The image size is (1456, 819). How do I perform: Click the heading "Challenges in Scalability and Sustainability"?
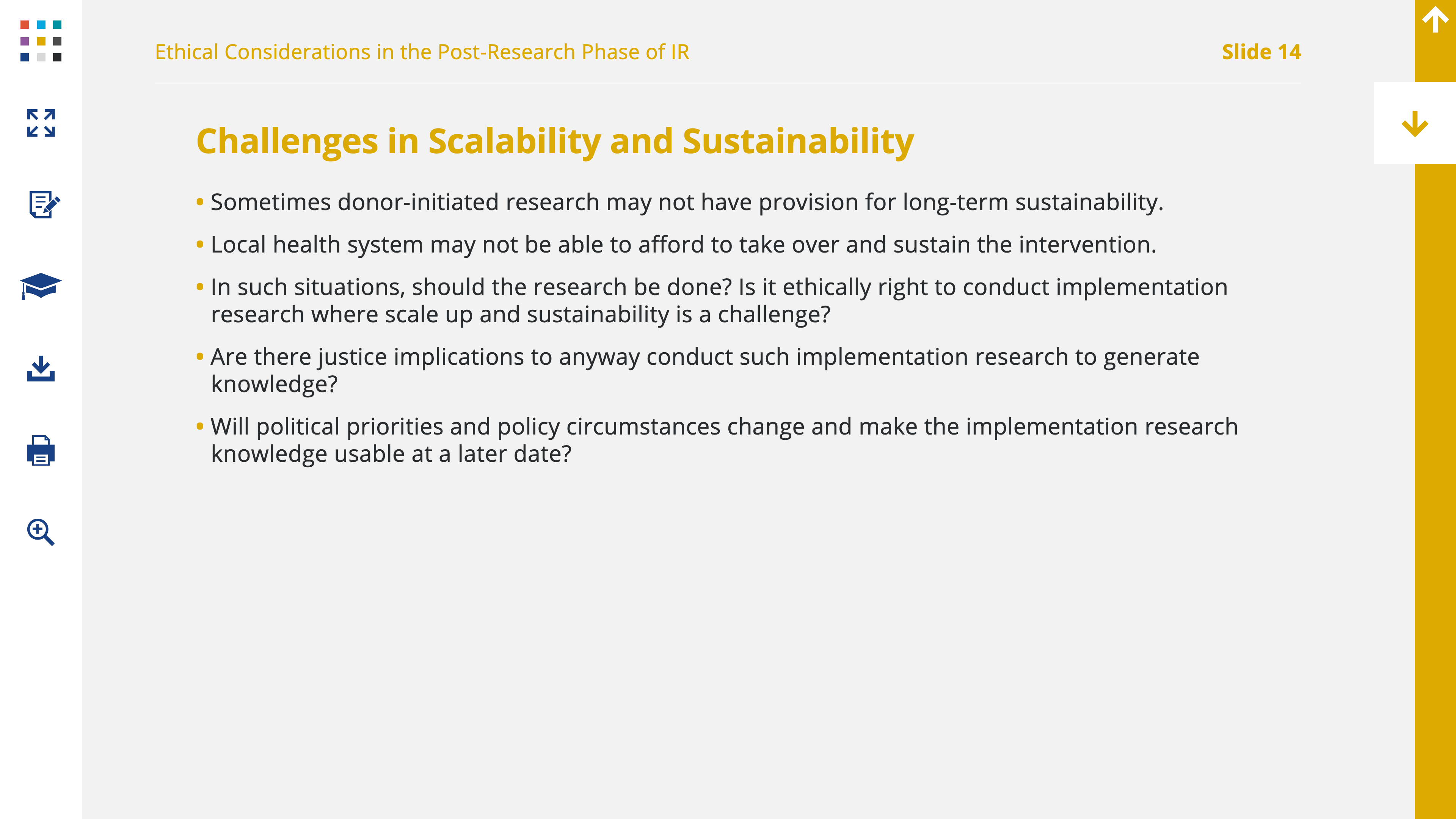coord(555,141)
